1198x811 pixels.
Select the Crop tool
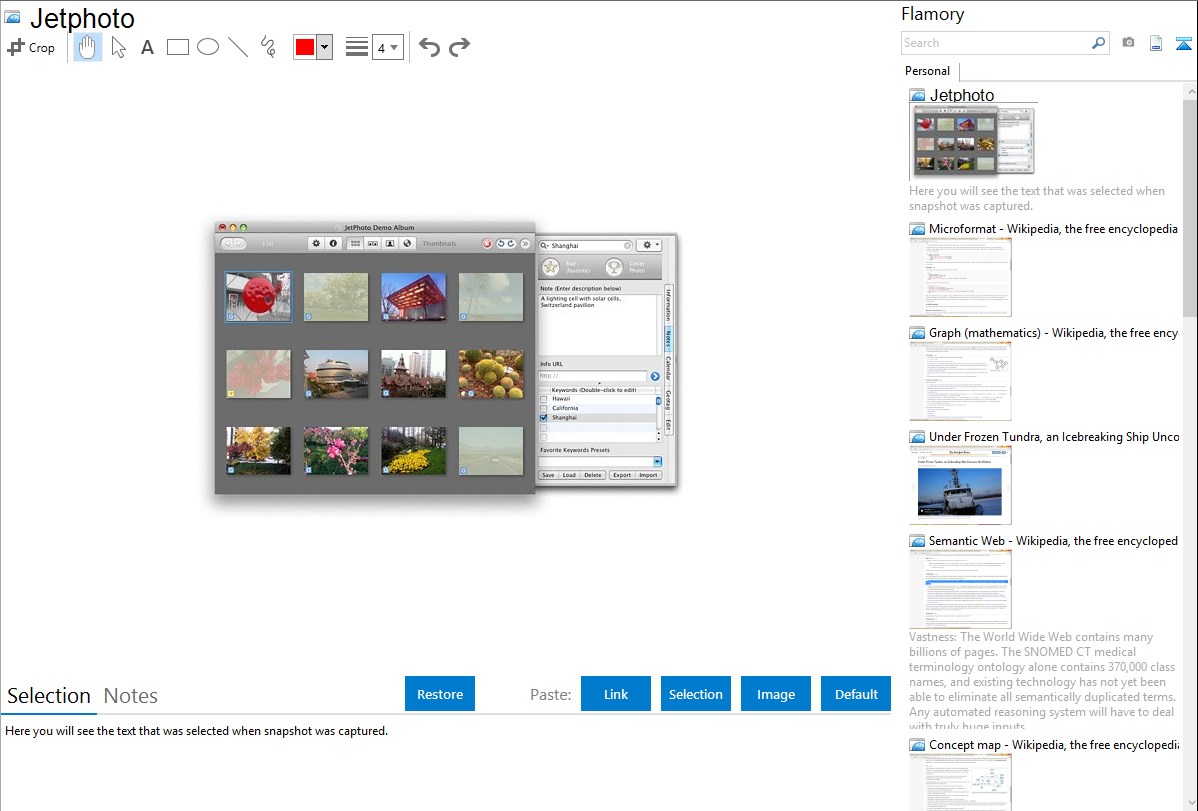(31, 47)
